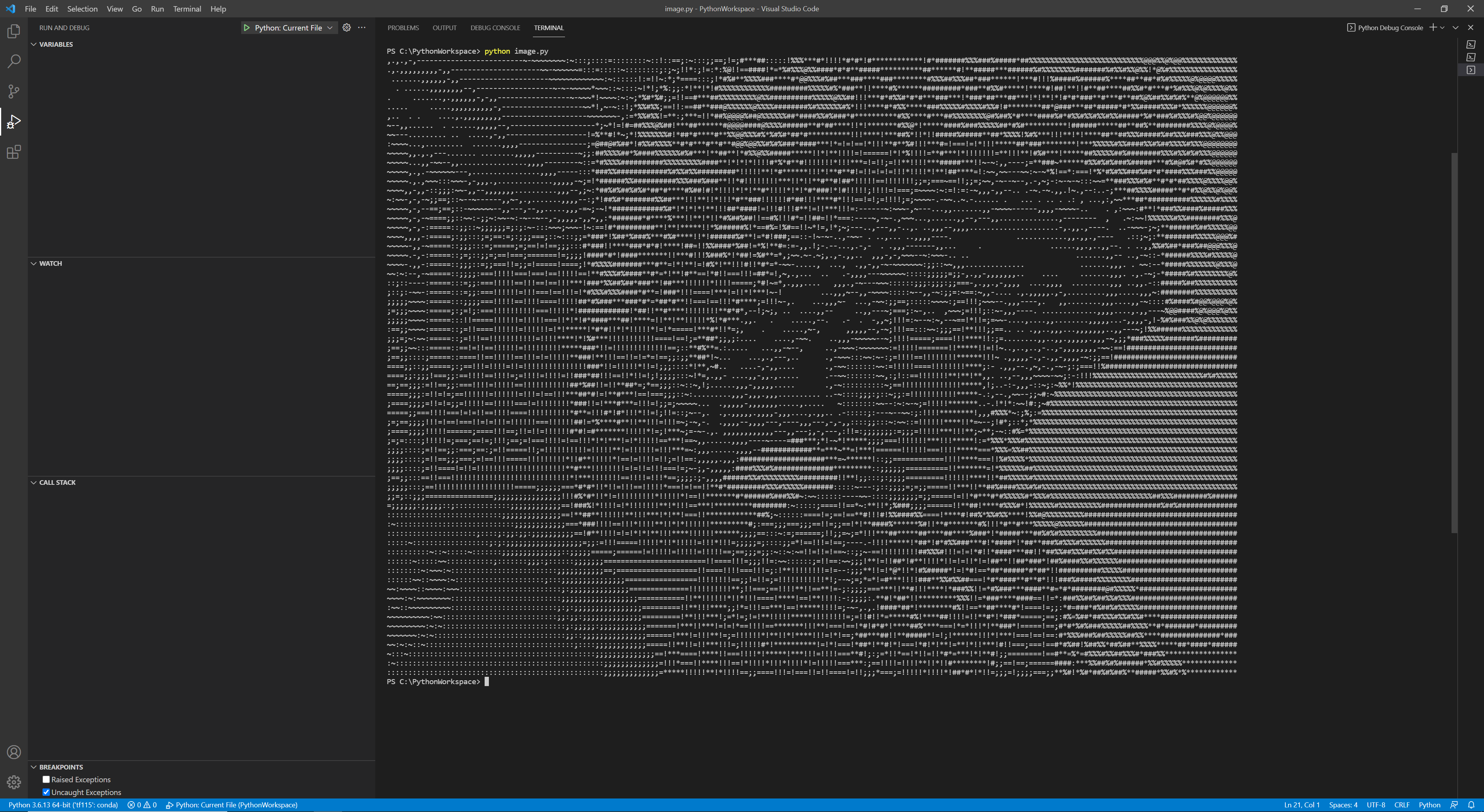Screen dimensions: 1484x812
Task: Open the notifications bell in status bar
Action: click(1471, 805)
